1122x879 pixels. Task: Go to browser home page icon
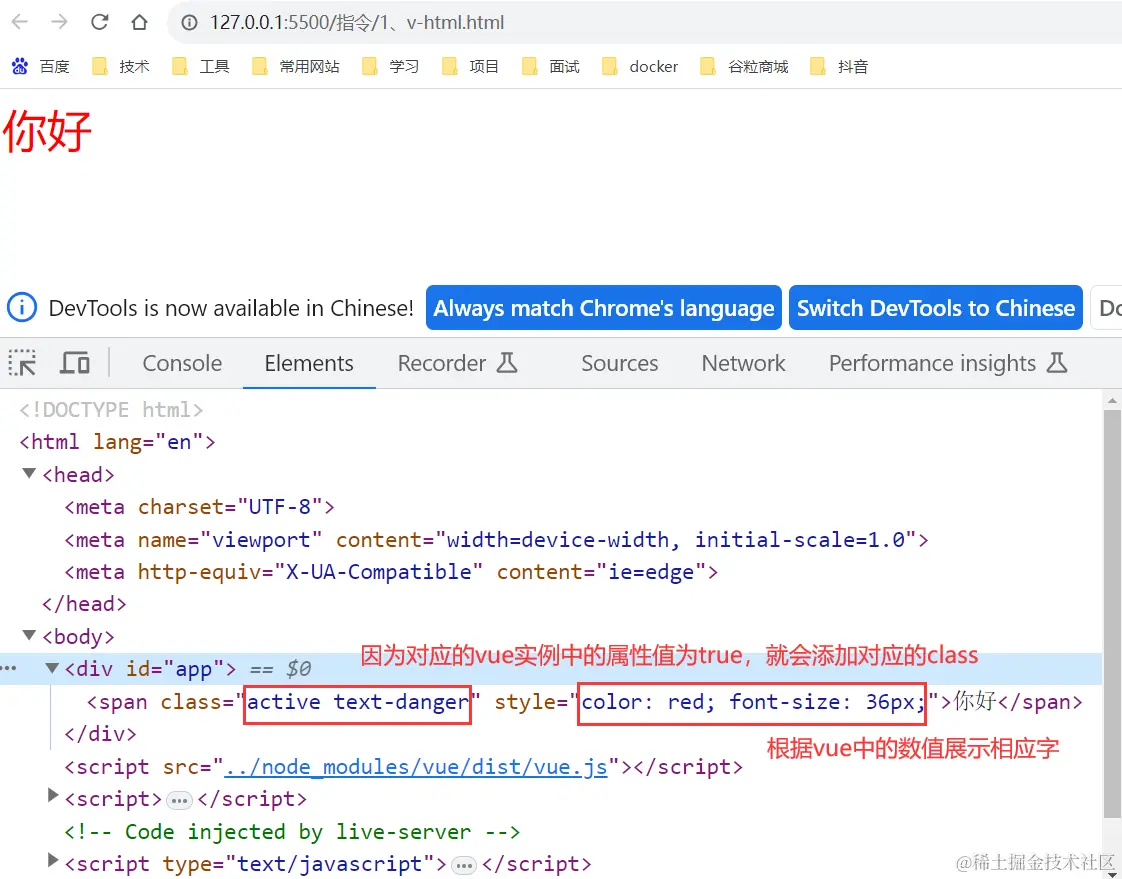pos(140,22)
